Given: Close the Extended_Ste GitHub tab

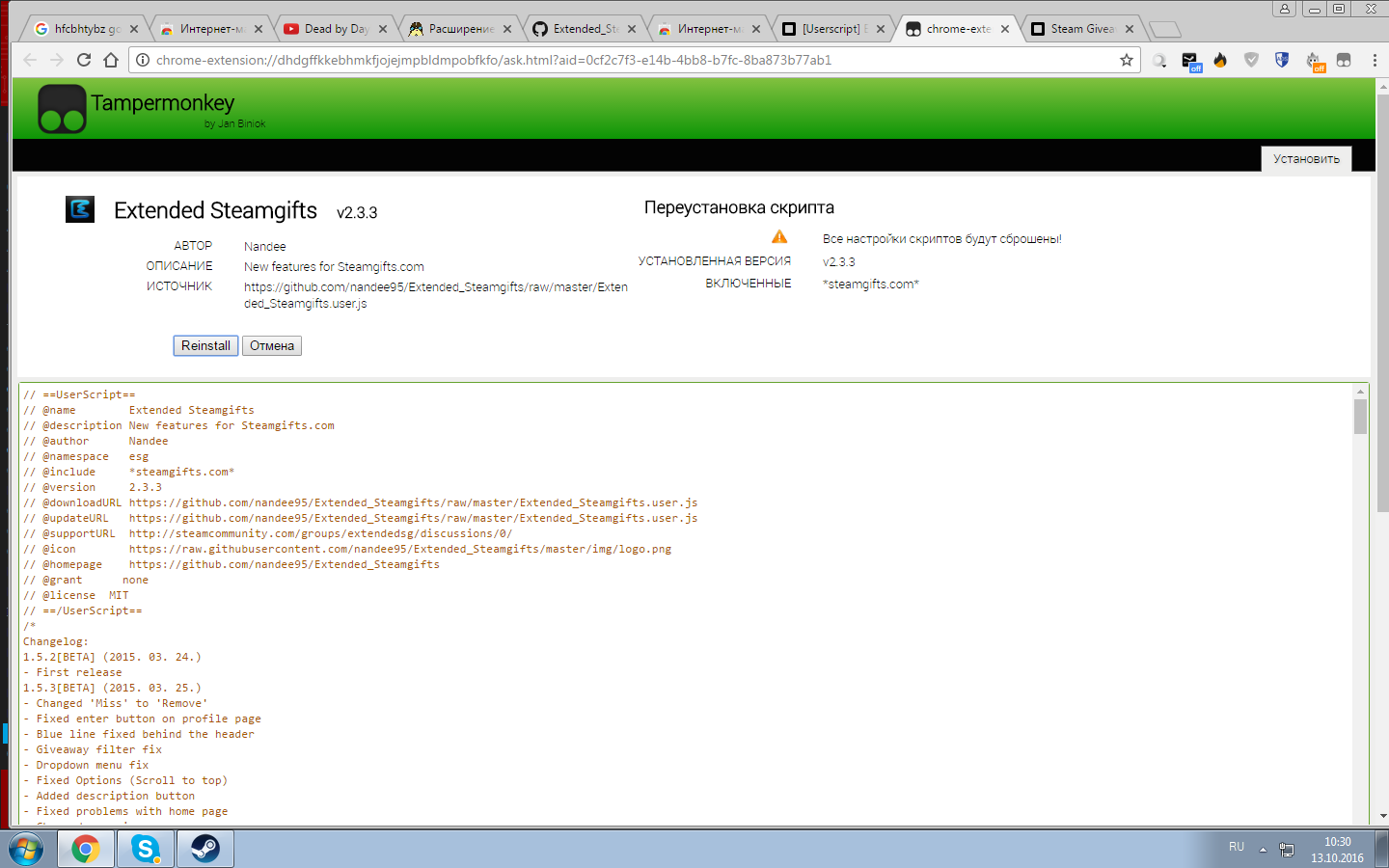Looking at the screenshot, I should [632, 29].
